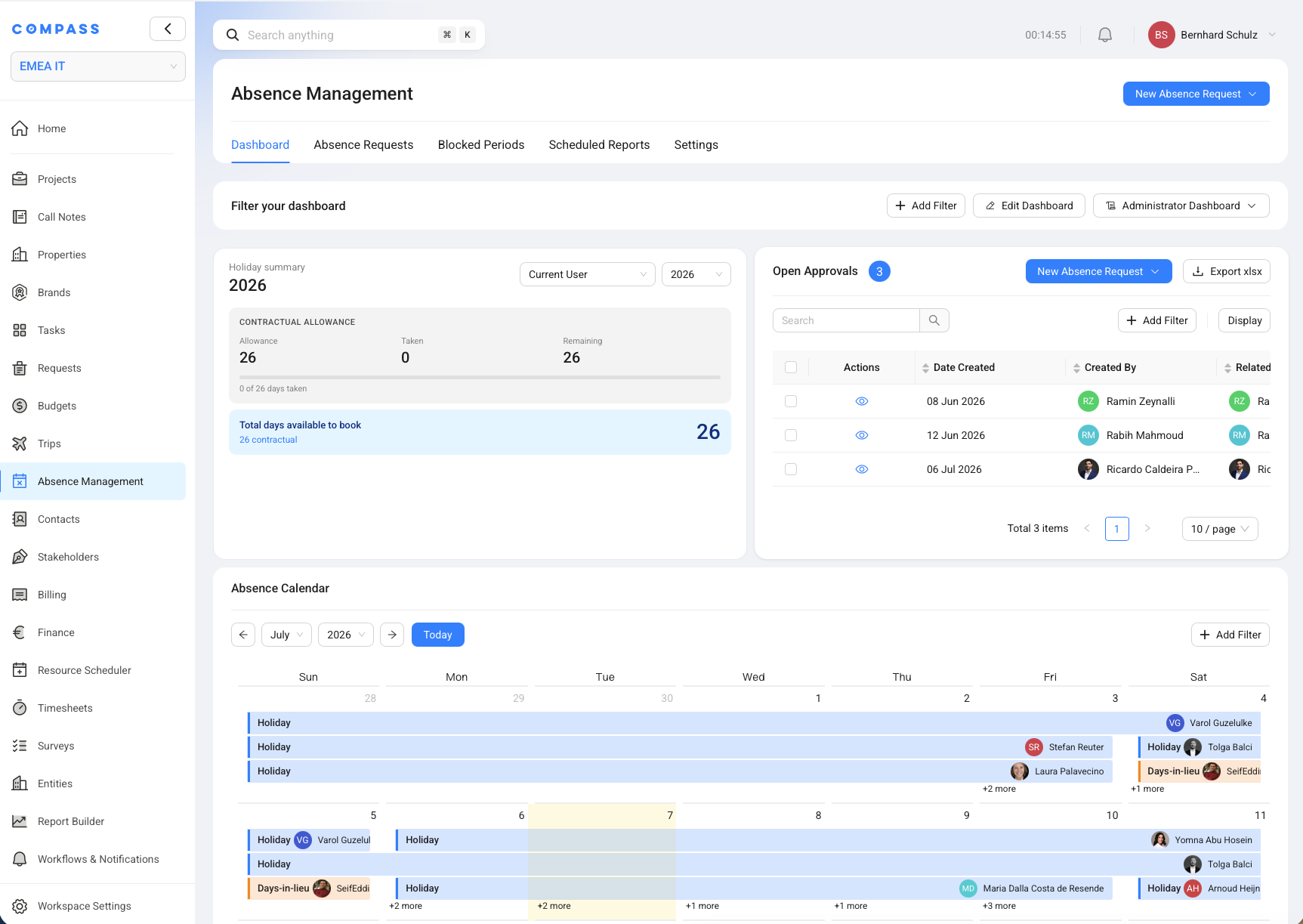Go to previous month in calendar

pos(243,635)
